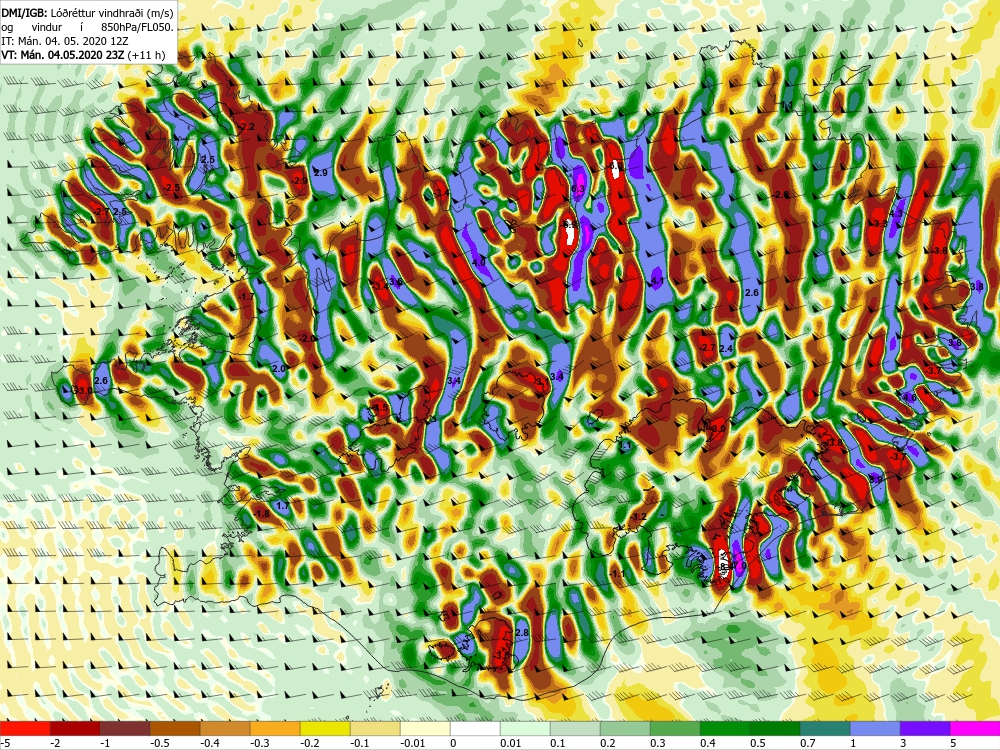Click the magenta legend swatch above 5
This screenshot has height=750, width=1000.
975,728
